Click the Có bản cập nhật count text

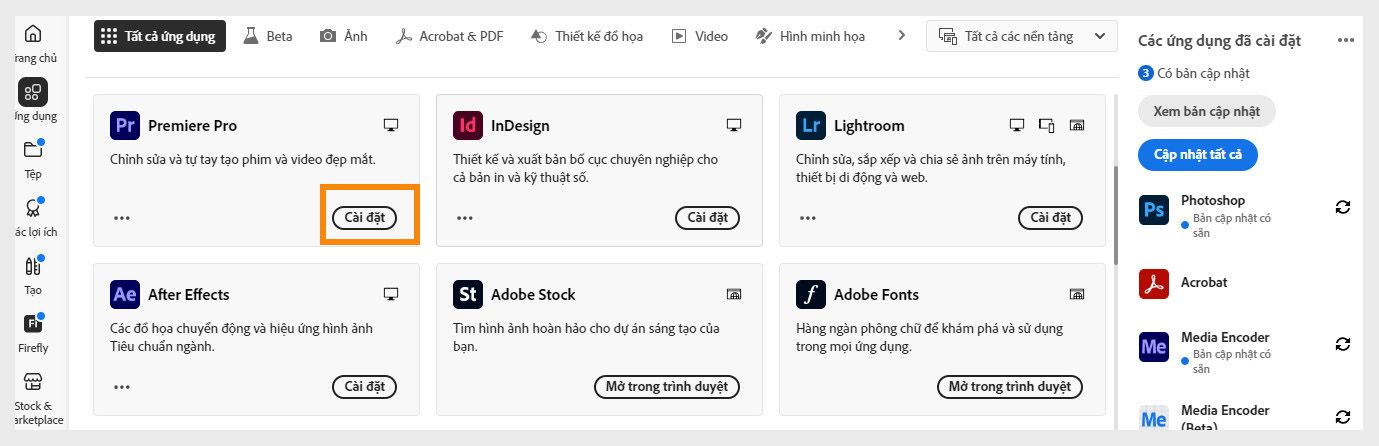1203,73
